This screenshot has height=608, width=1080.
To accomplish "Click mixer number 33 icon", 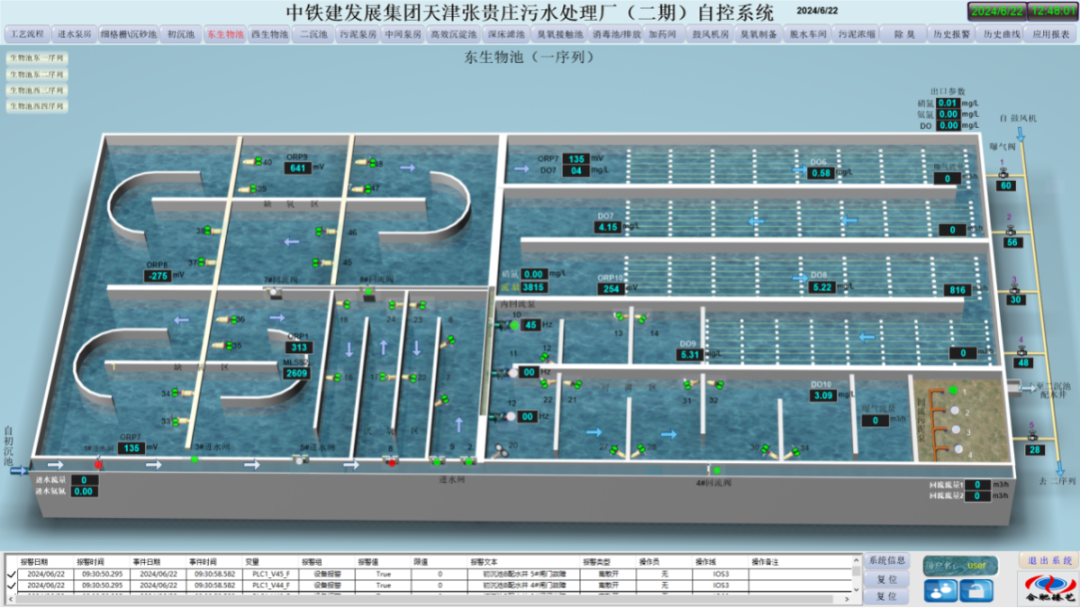I will pyautogui.click(x=182, y=421).
